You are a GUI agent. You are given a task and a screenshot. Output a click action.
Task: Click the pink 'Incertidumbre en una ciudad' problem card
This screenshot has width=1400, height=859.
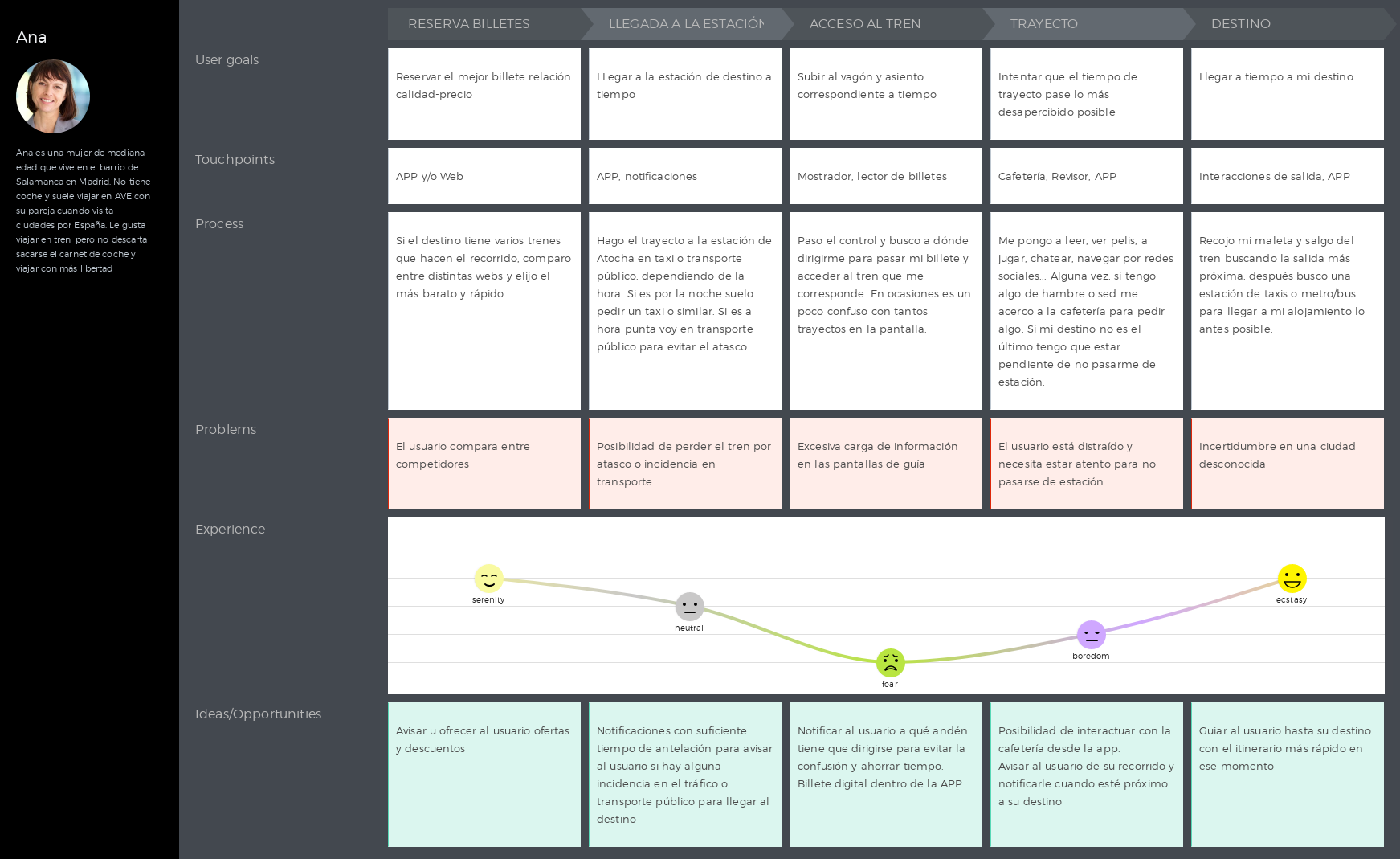[x=1288, y=464]
